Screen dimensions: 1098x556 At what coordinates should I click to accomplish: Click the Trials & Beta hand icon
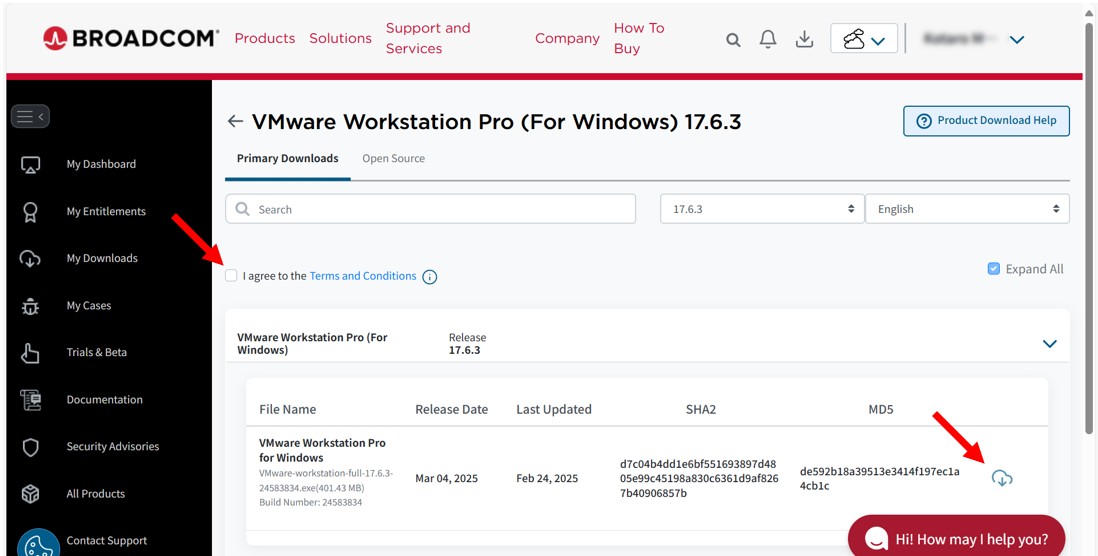(x=31, y=353)
